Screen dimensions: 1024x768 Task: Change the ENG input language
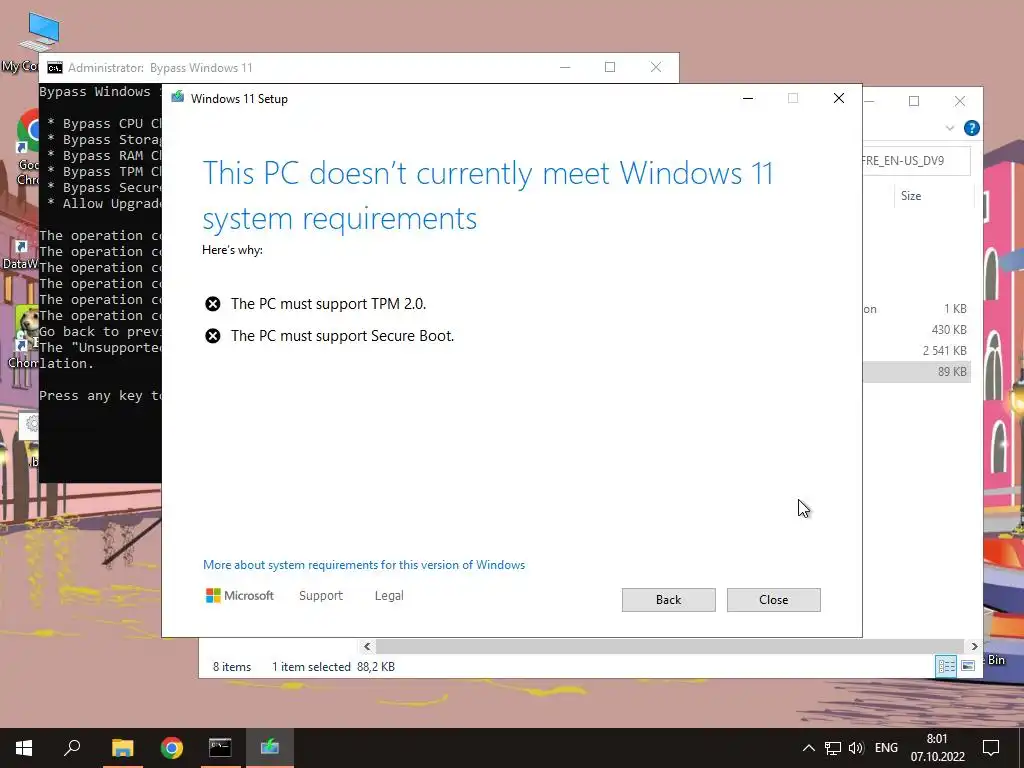pos(886,748)
